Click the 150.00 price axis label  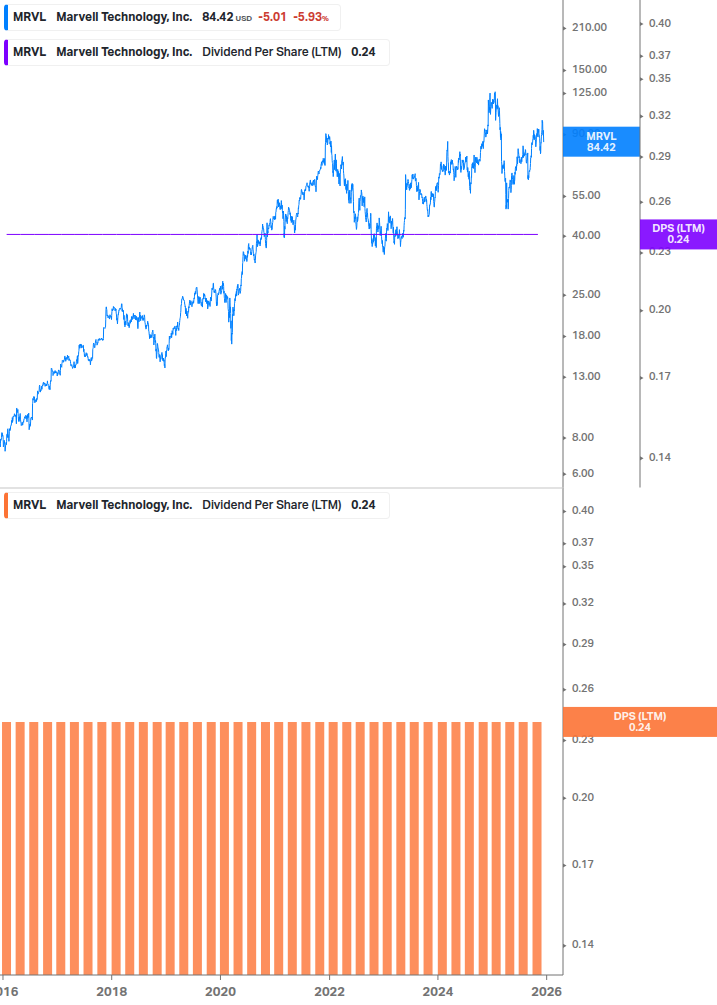(589, 69)
